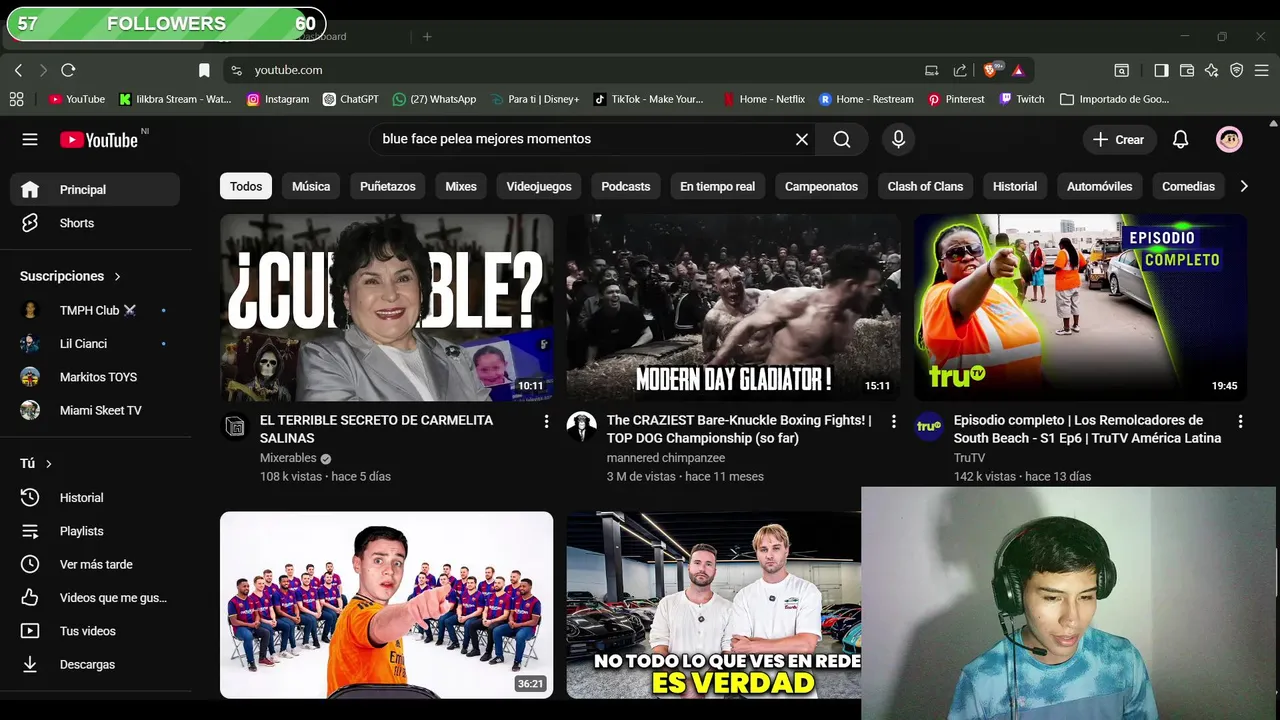
Task: Open the Netflix bookmark
Action: tap(764, 99)
